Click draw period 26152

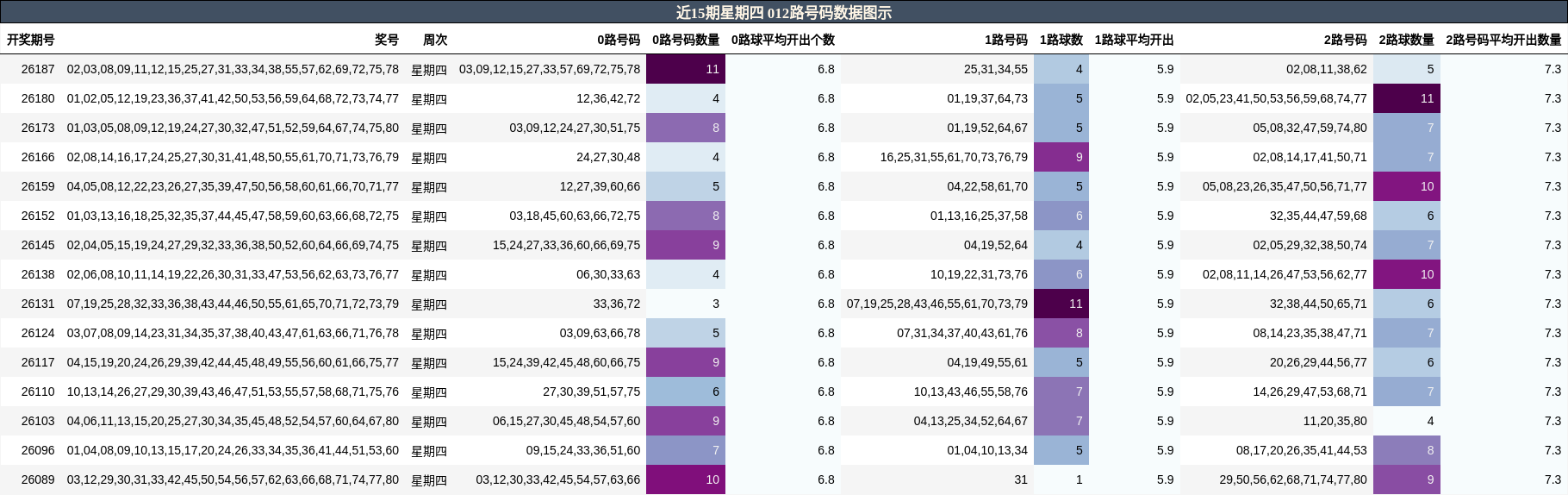[x=38, y=216]
